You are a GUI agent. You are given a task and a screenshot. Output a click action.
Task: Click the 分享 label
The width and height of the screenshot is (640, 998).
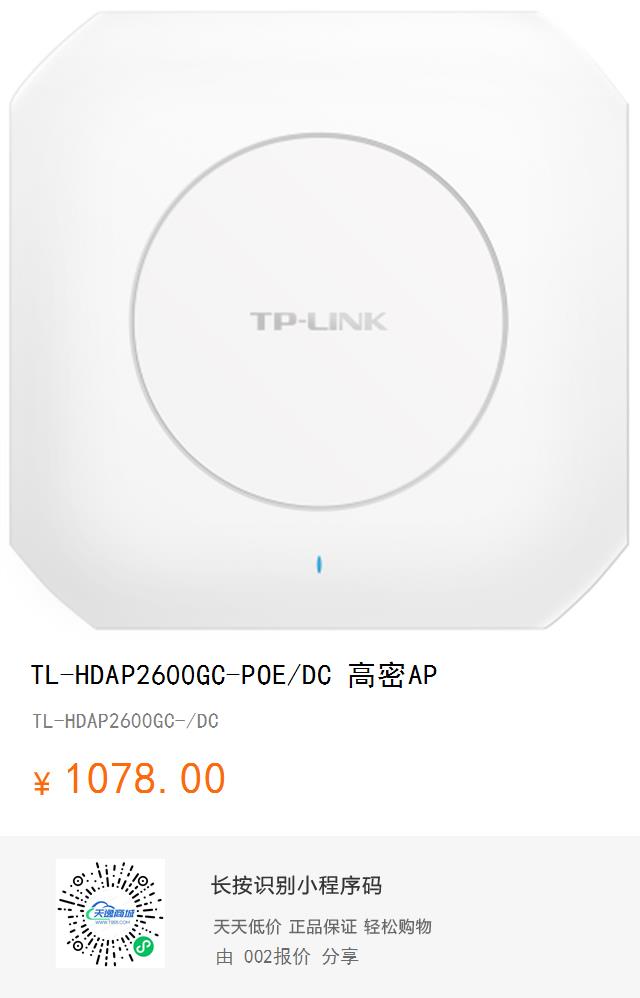click(340, 956)
